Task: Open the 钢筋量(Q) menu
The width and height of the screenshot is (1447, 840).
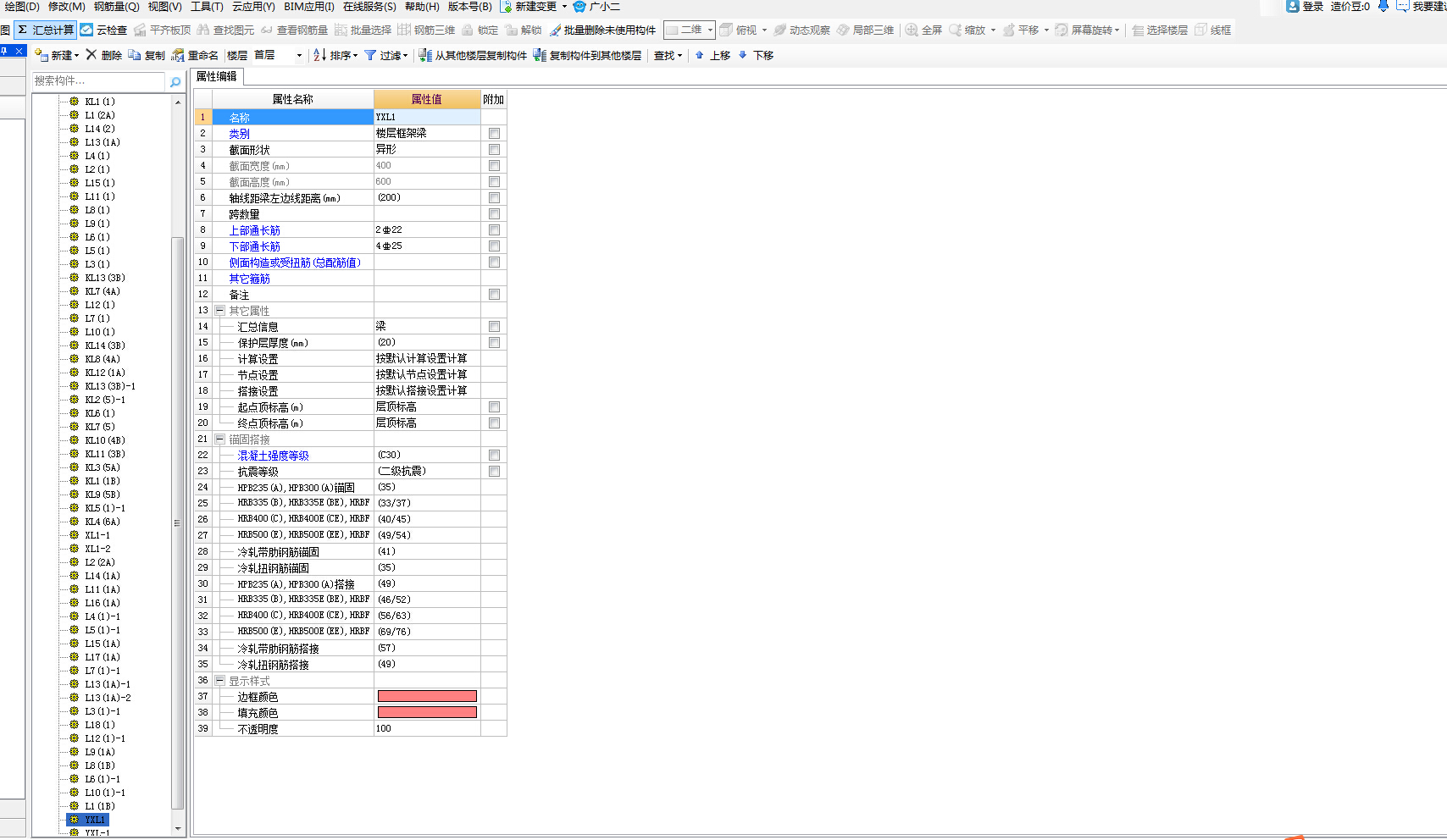Action: (x=116, y=6)
